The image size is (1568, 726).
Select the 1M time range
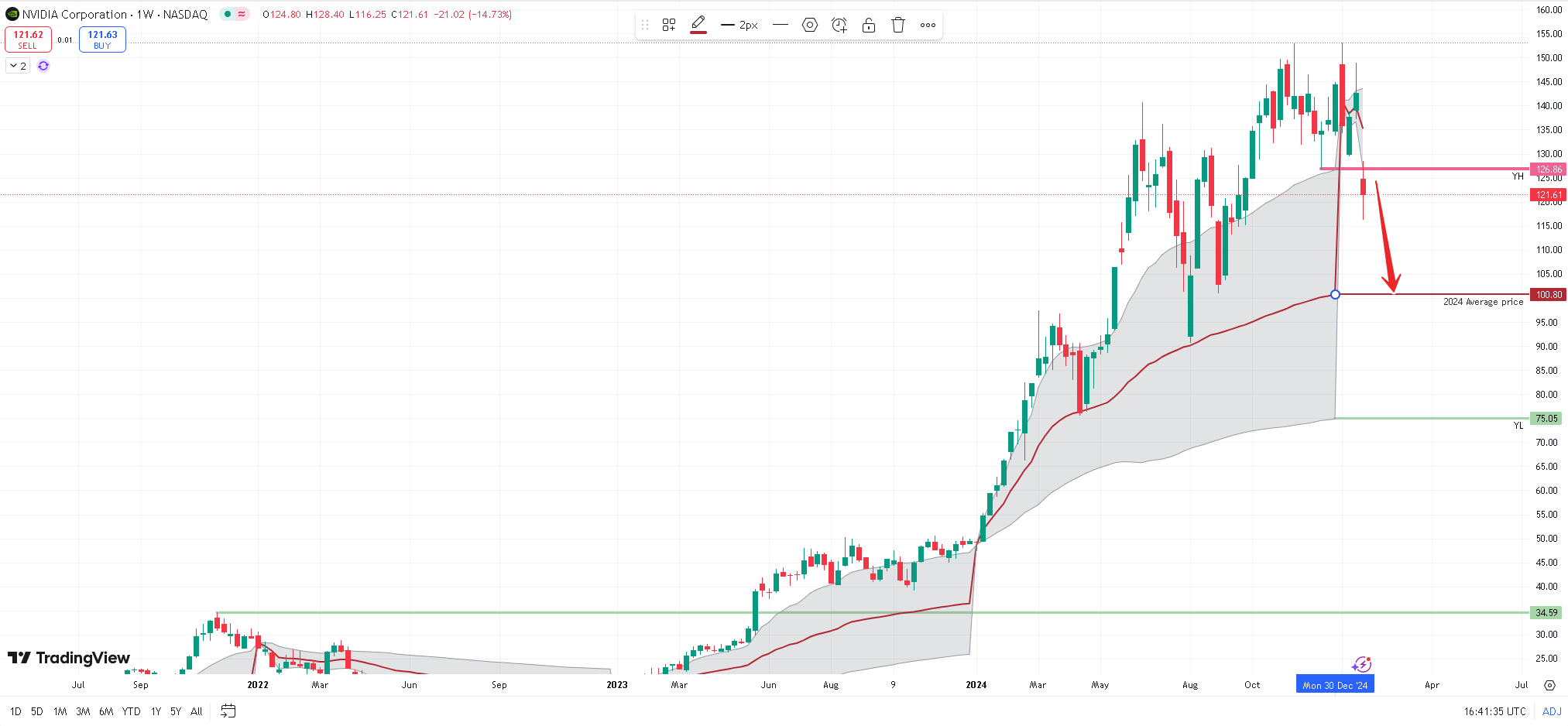(60, 711)
